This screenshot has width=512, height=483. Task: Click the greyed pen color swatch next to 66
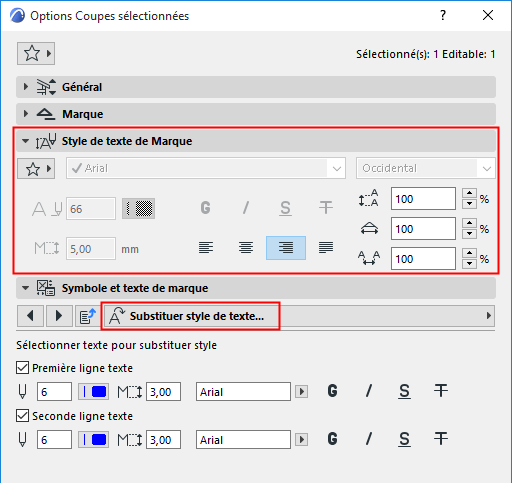[138, 209]
